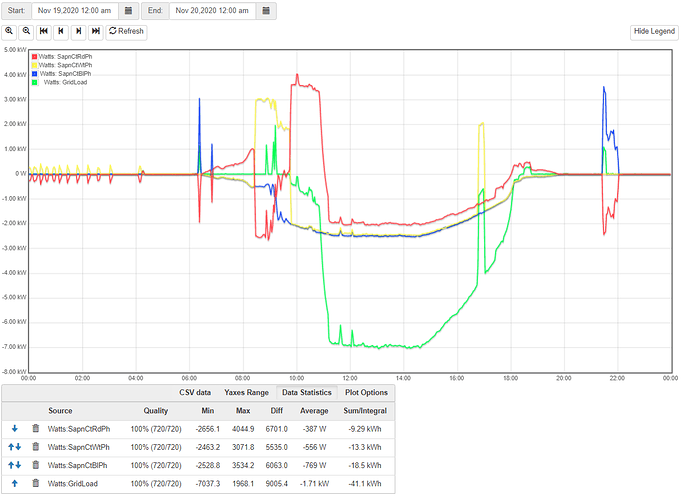The width and height of the screenshot is (681, 500).
Task: Edit the Start date field Nov 19,2020
Action: click(x=74, y=10)
